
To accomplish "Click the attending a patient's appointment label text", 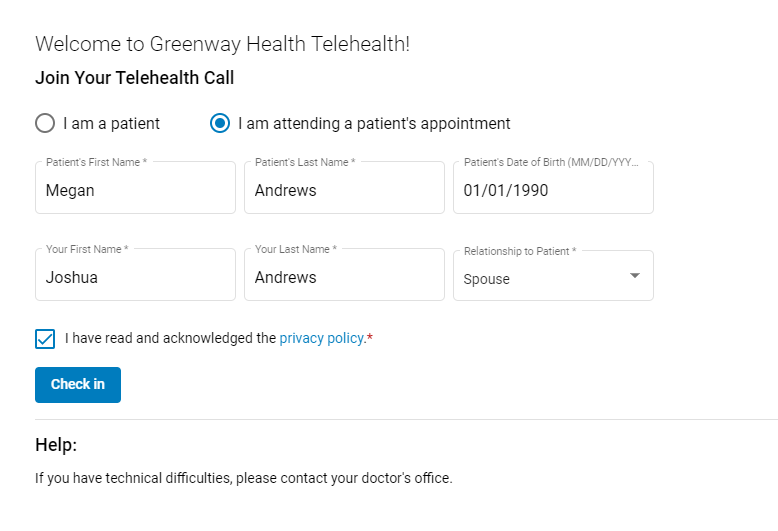I will click(x=374, y=123).
